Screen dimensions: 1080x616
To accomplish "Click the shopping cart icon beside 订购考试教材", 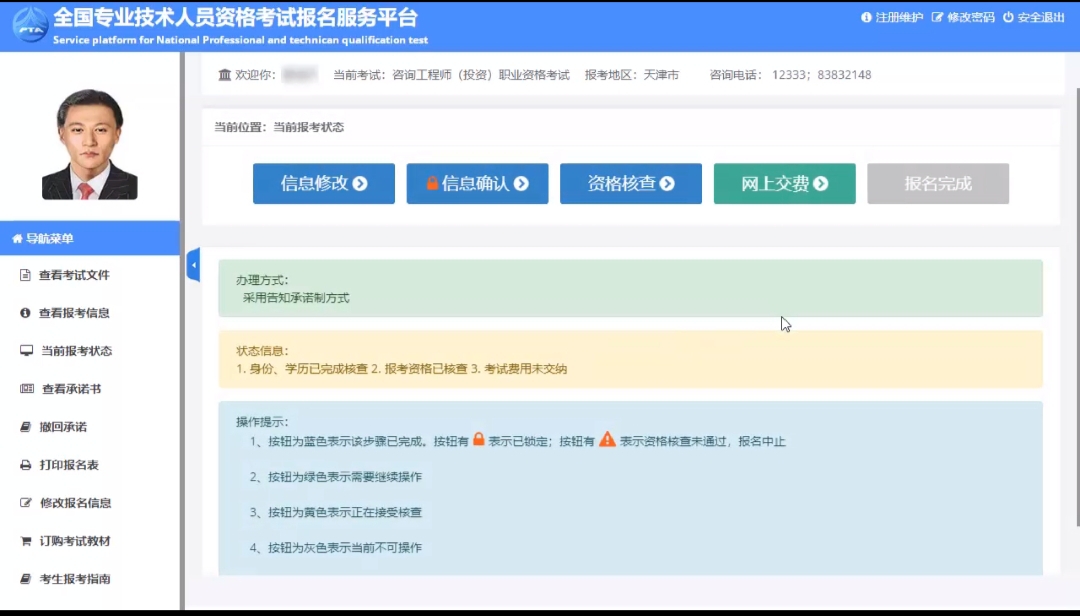I will point(26,541).
